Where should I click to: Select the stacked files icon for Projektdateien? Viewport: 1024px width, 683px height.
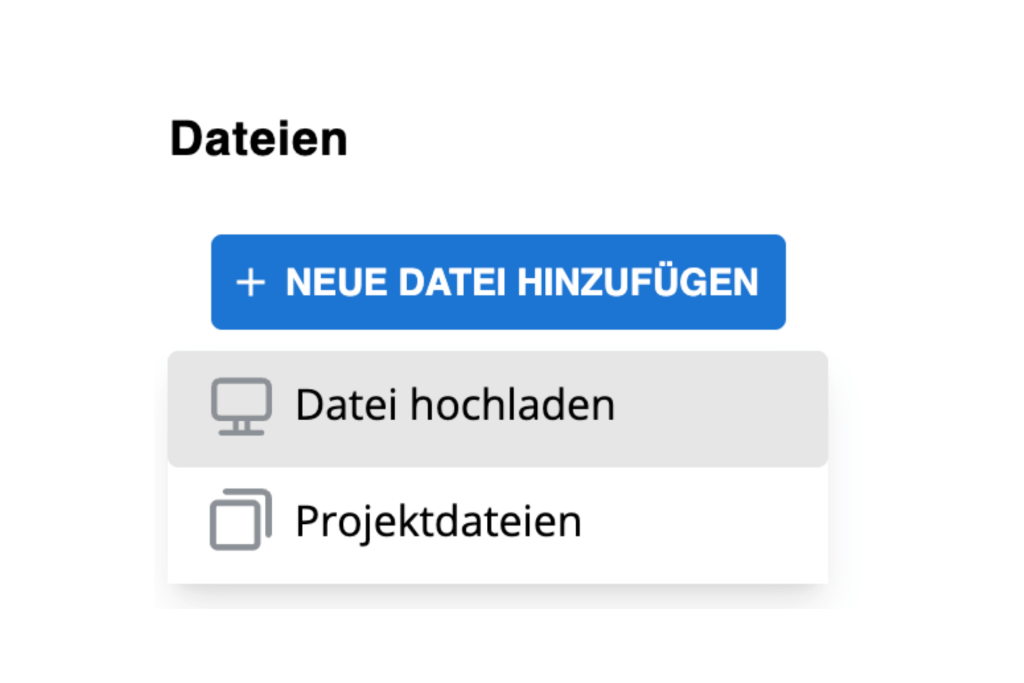(x=240, y=519)
